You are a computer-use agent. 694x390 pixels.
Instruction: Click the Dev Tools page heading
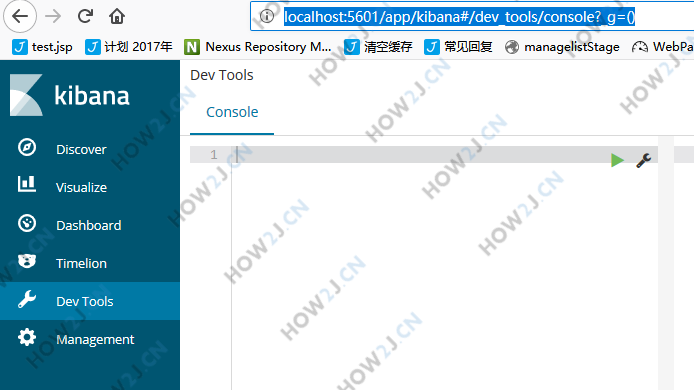pos(222,75)
